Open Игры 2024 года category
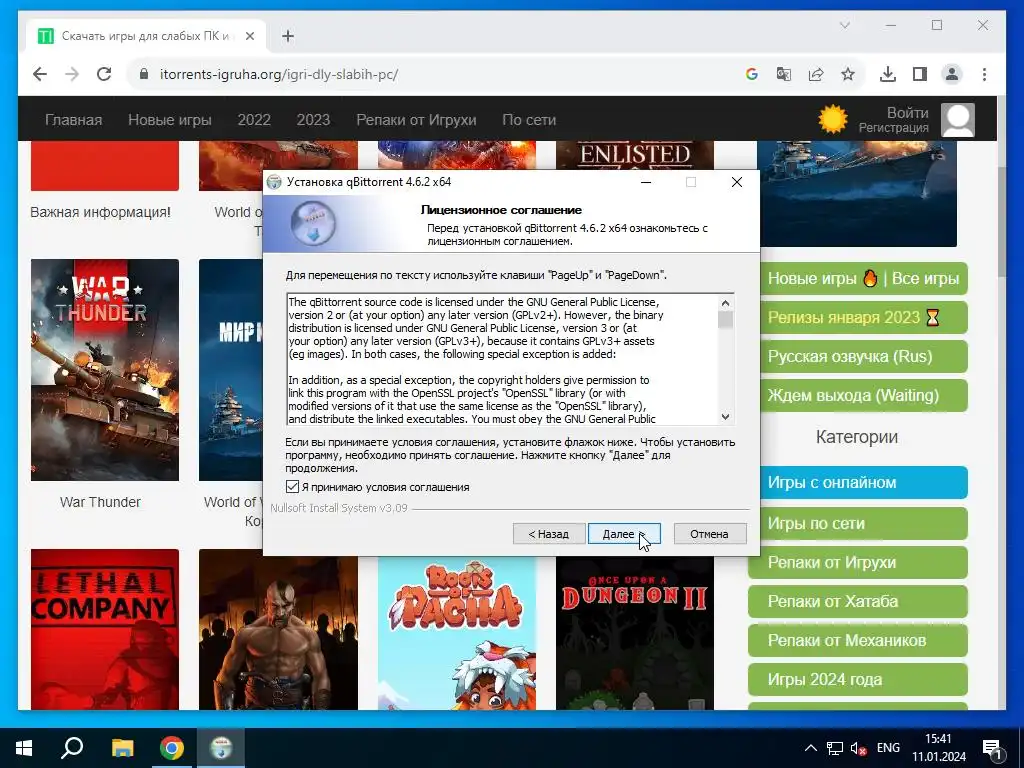This screenshot has width=1024, height=768. [857, 679]
